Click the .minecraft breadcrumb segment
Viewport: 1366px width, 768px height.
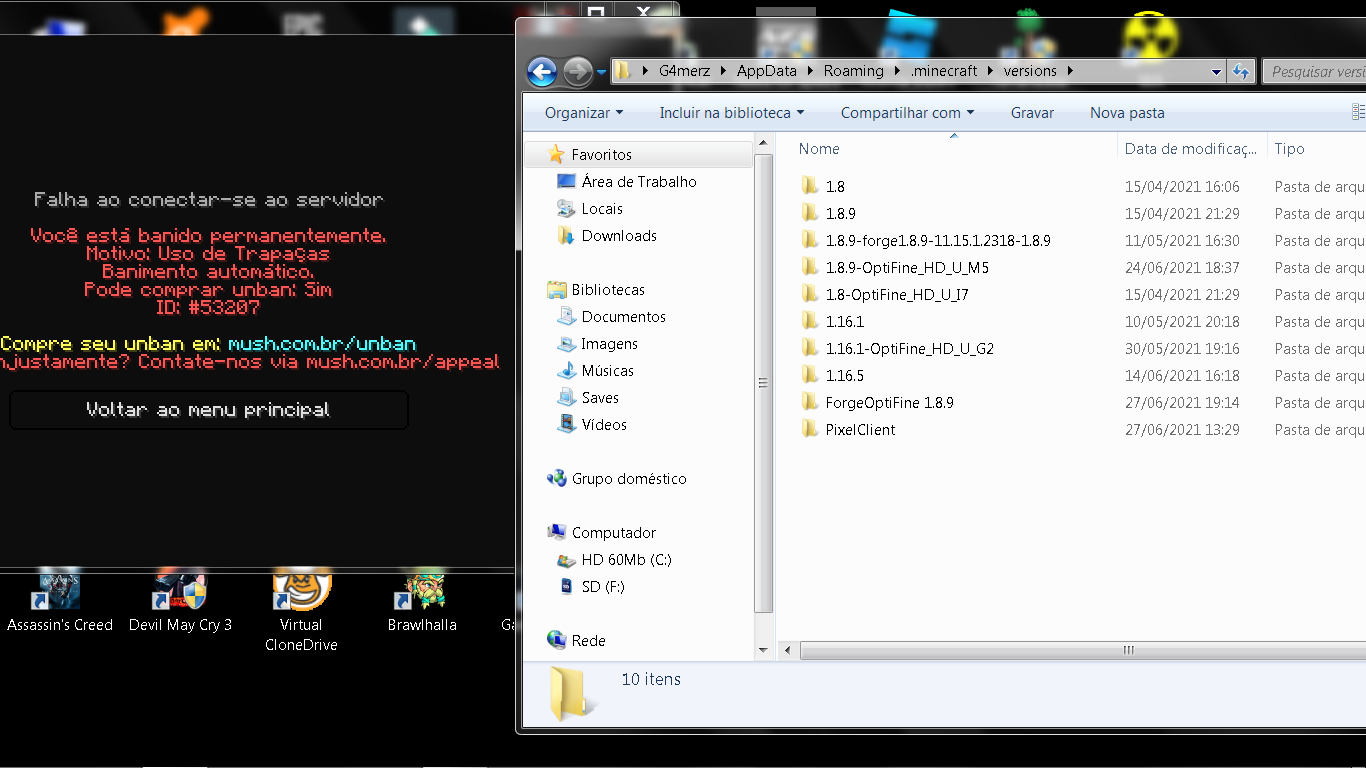pyautogui.click(x=943, y=71)
